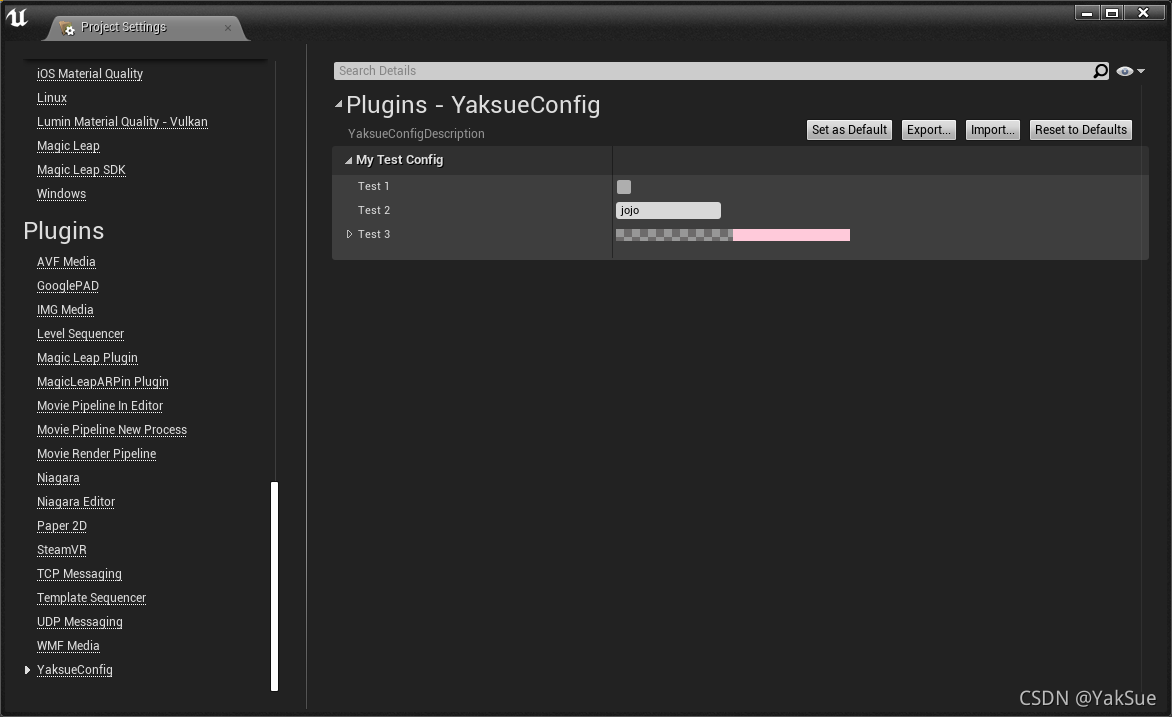Select the Niagara plugin settings
The width and height of the screenshot is (1172, 717).
point(58,477)
